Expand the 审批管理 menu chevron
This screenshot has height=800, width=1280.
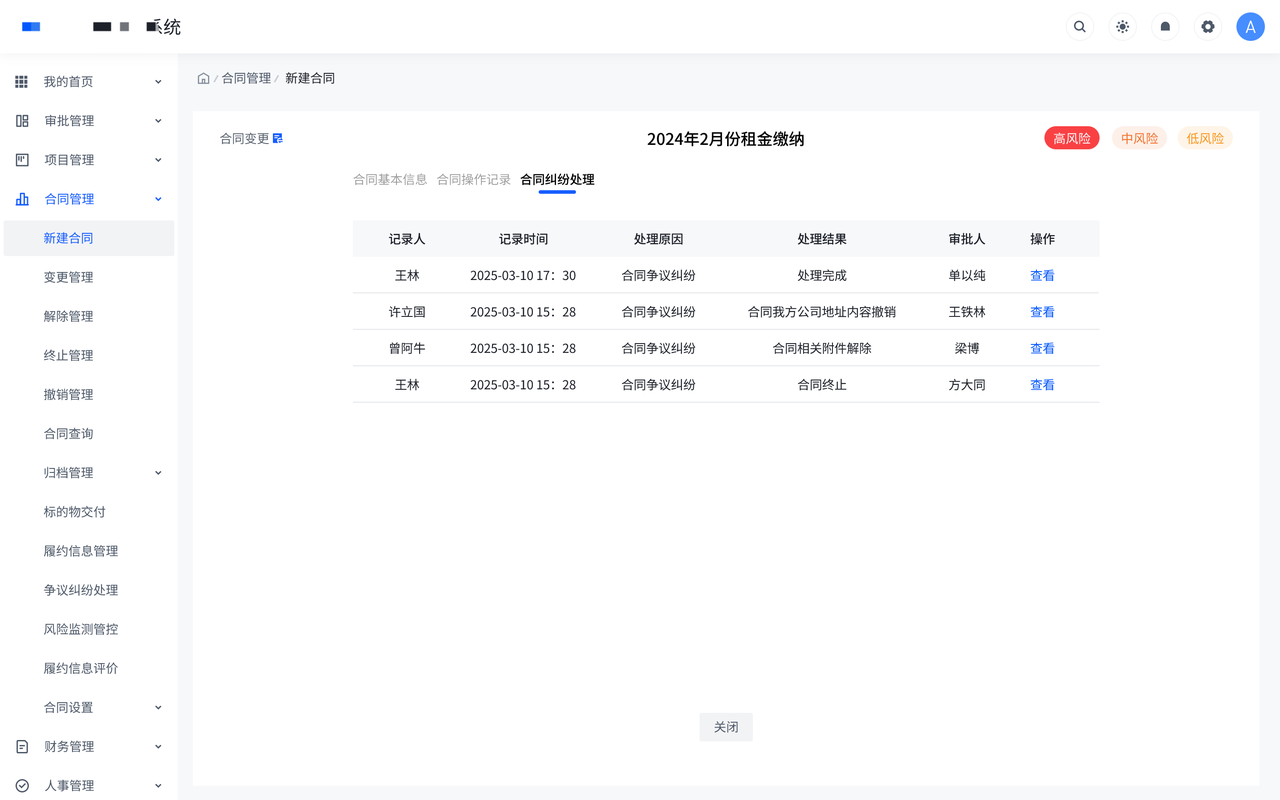pos(158,121)
